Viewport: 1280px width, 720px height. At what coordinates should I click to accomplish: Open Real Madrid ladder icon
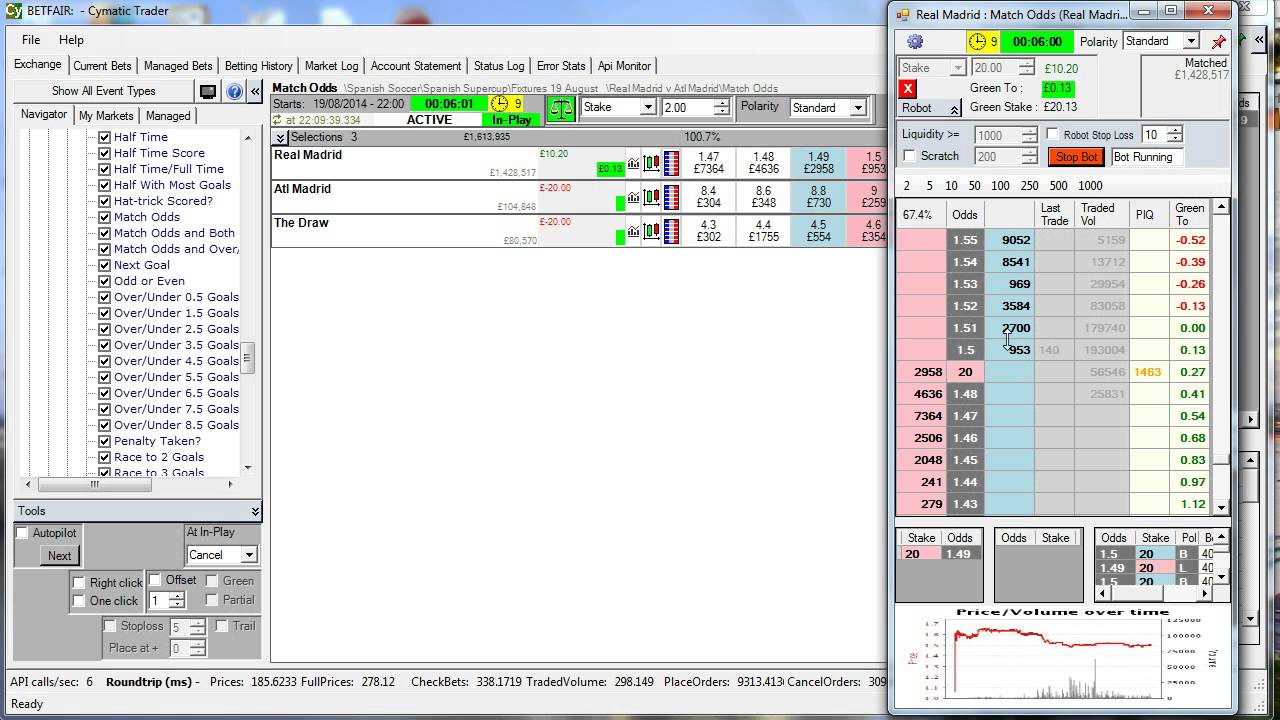click(x=671, y=163)
